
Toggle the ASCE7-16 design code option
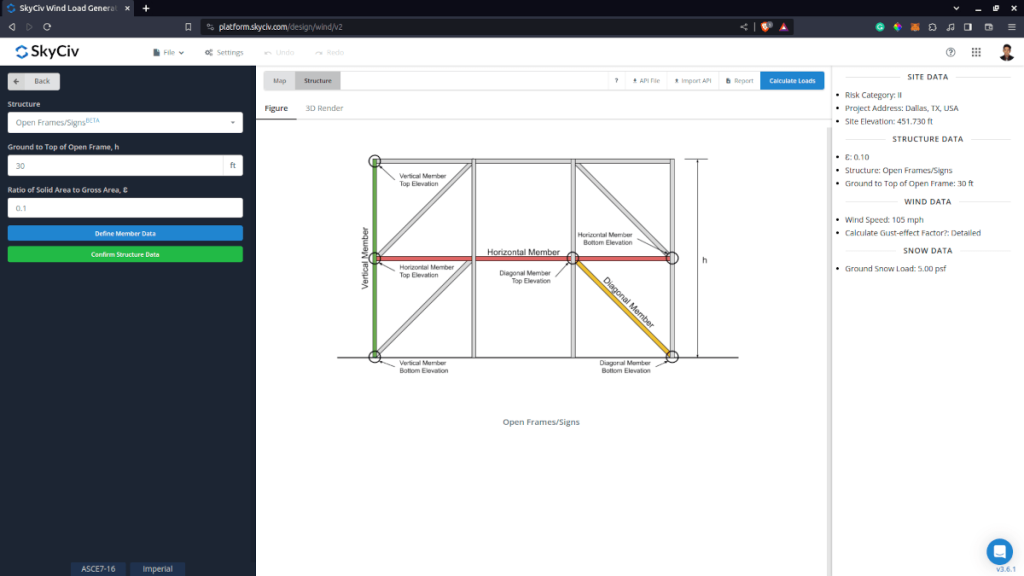98,567
